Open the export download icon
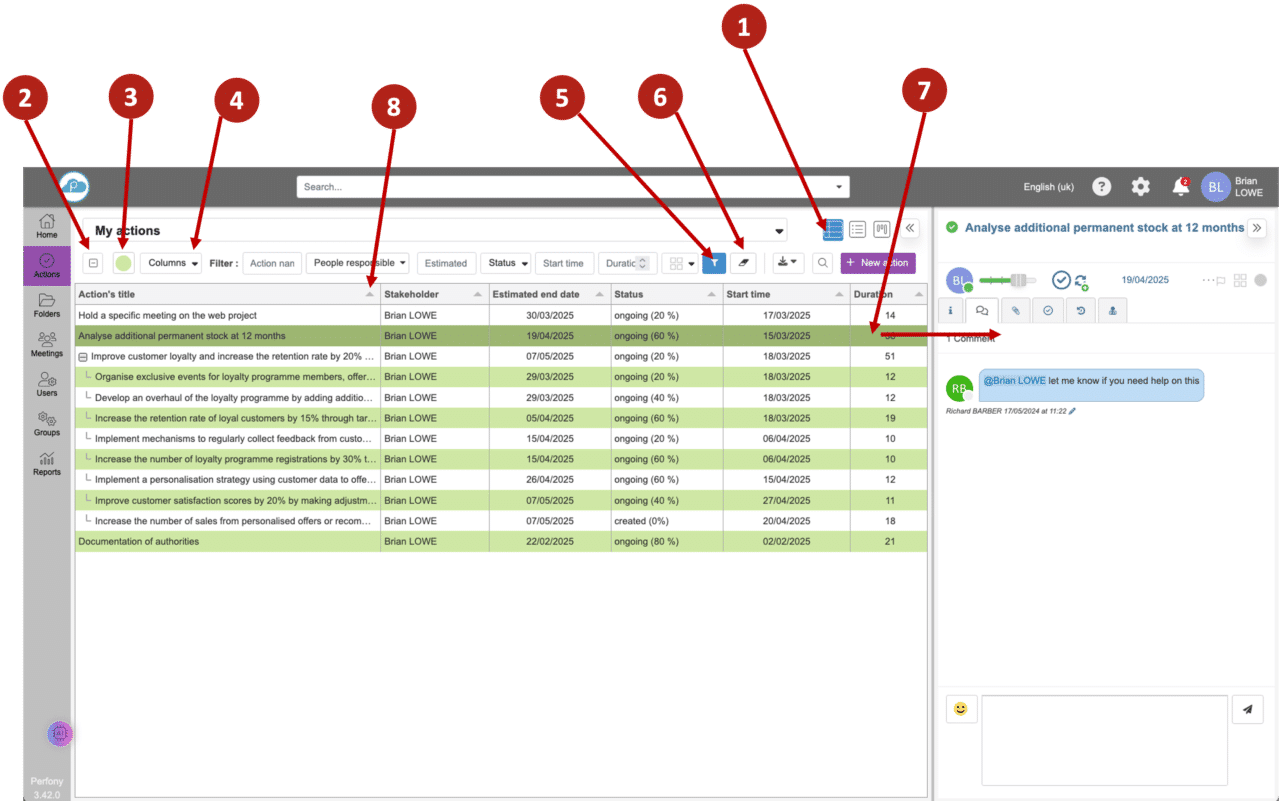The height and width of the screenshot is (801, 1280). click(786, 262)
